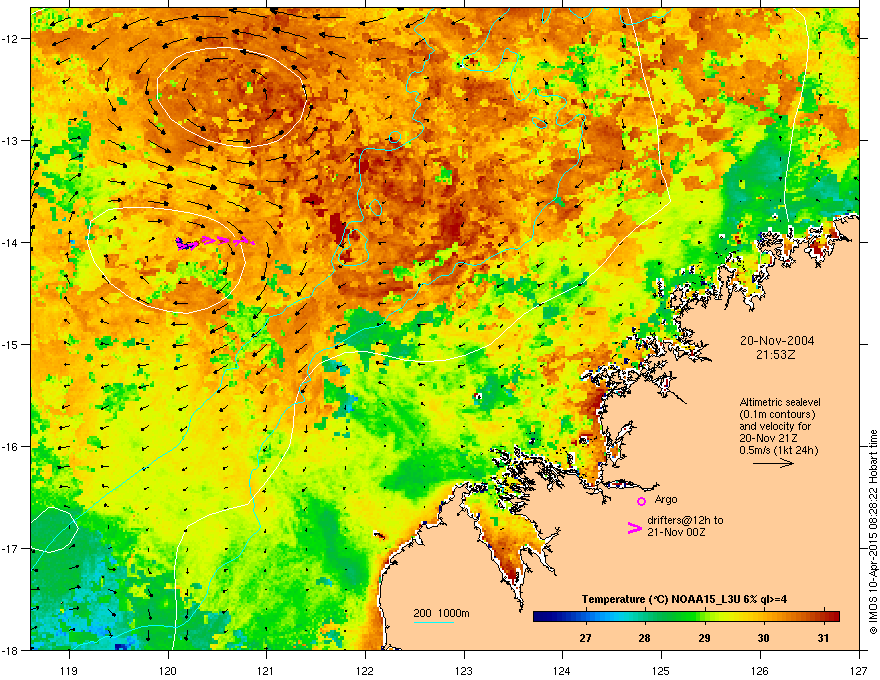This screenshot has width=880, height=680.
Task: Click the '200 1000m' depth label
Action: click(x=441, y=613)
